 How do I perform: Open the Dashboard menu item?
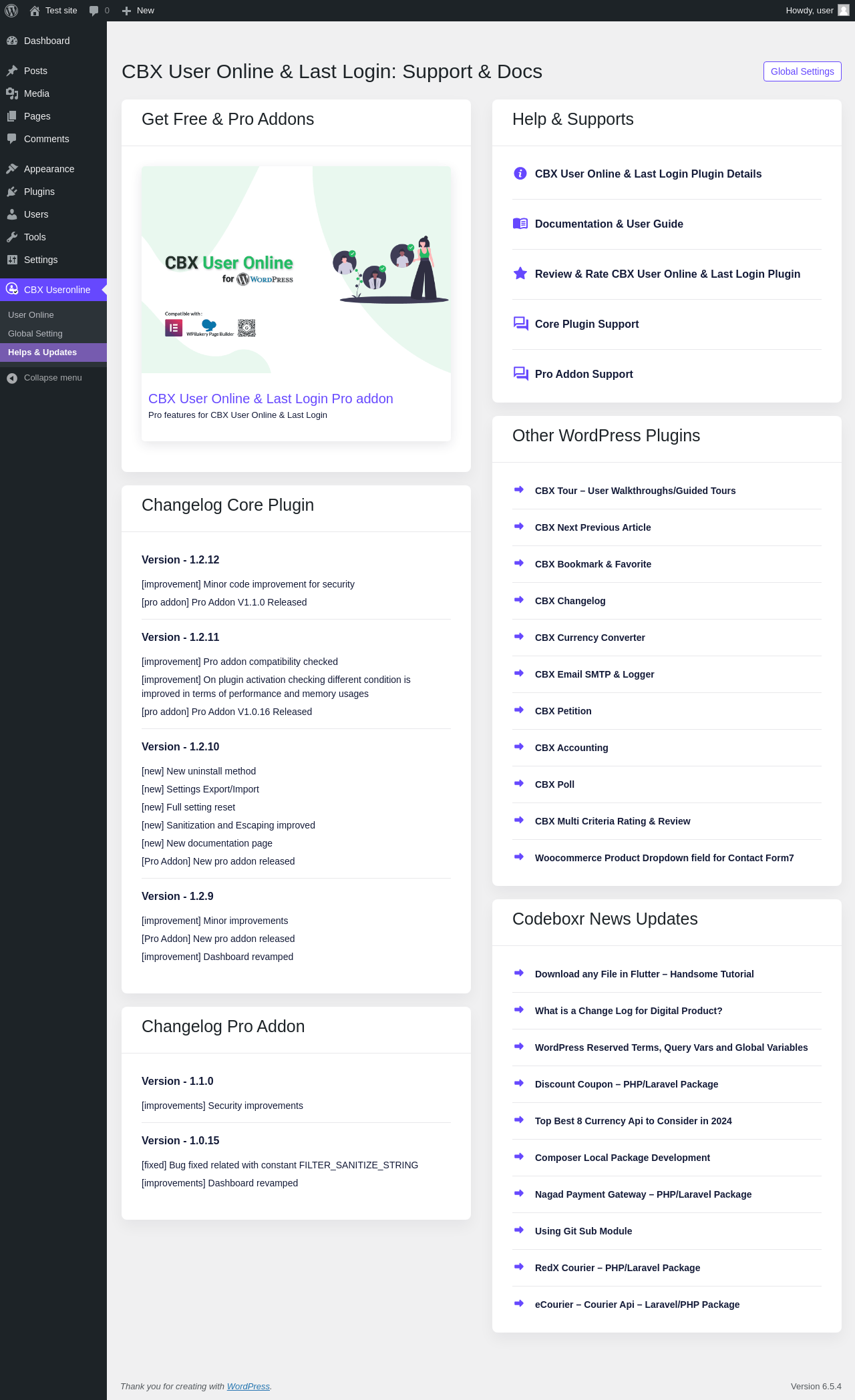click(x=53, y=41)
